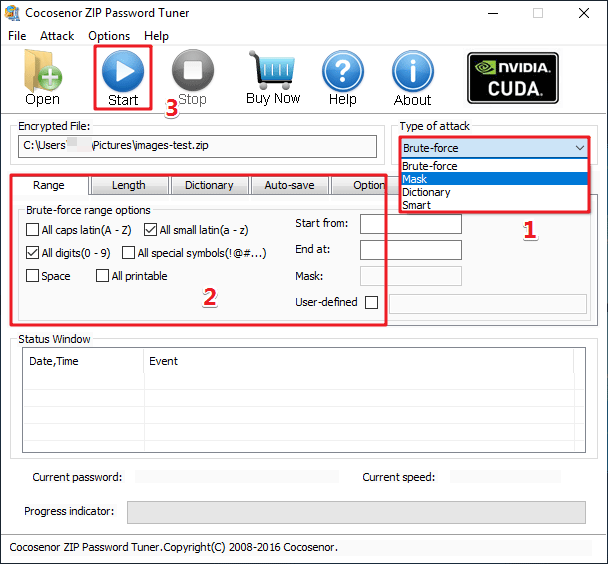Click the Event column header
The height and width of the screenshot is (564, 608).
click(359, 361)
